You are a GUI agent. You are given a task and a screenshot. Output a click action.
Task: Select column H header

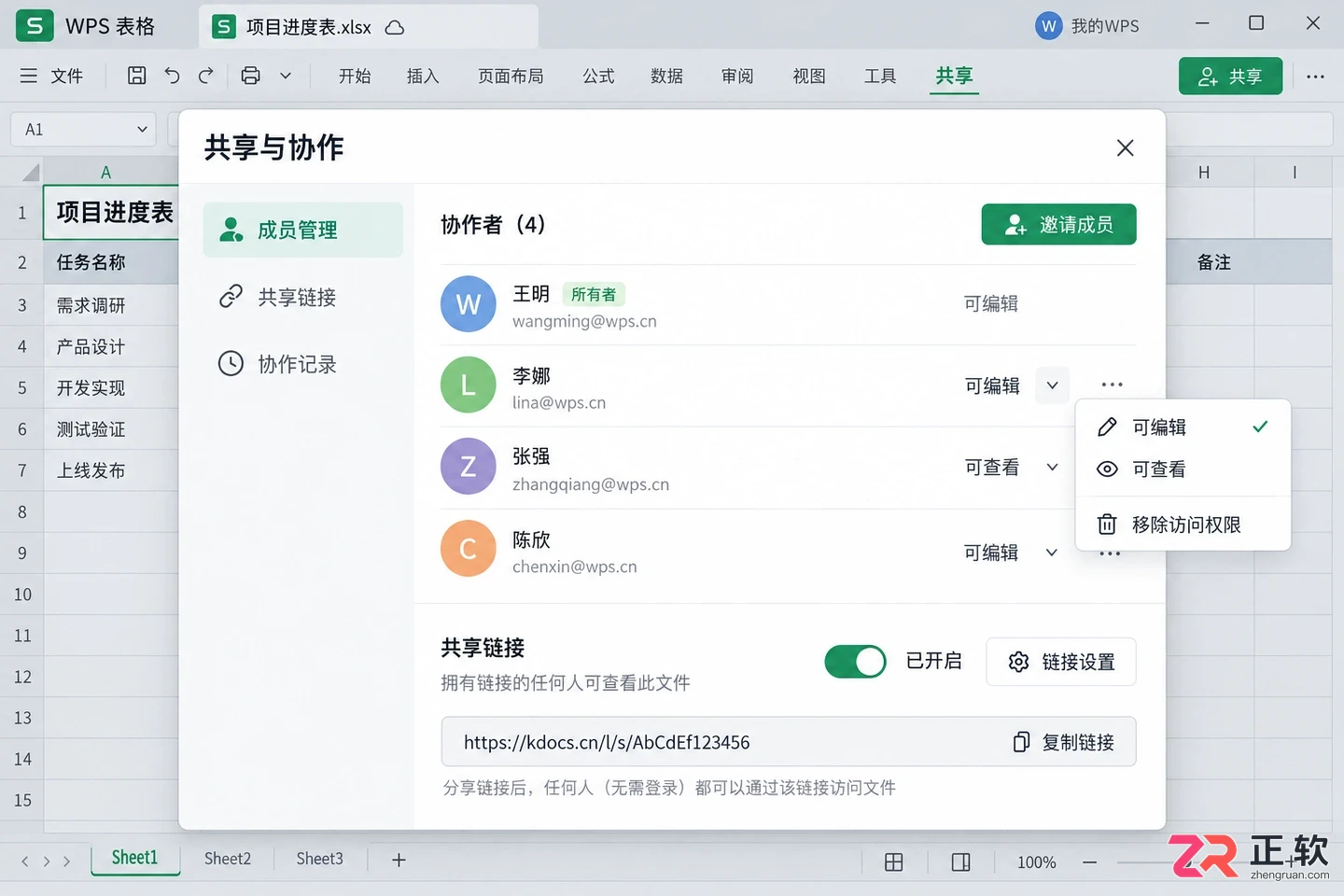tap(1204, 173)
